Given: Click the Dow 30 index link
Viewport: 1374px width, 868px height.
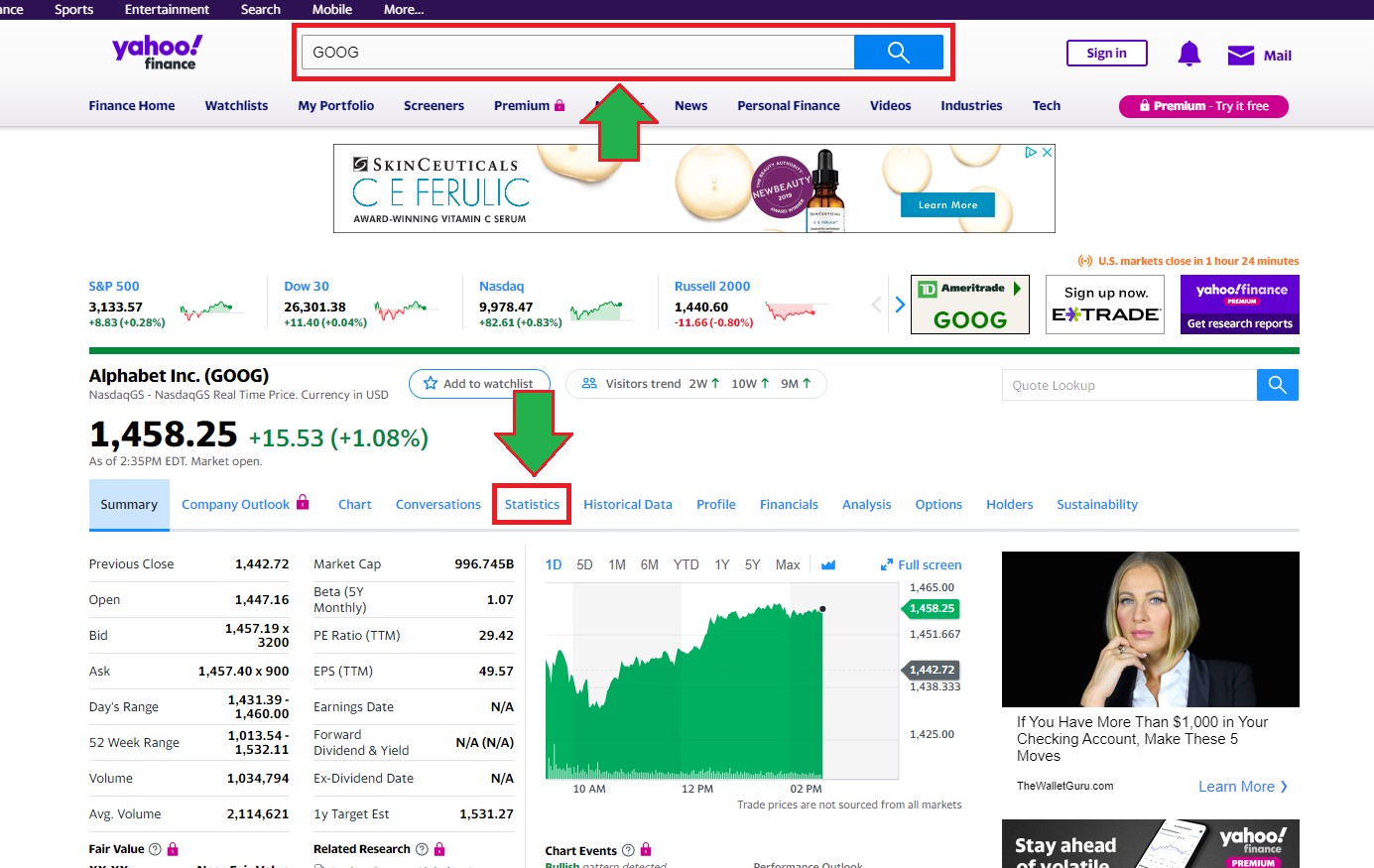Looking at the screenshot, I should pyautogui.click(x=307, y=286).
